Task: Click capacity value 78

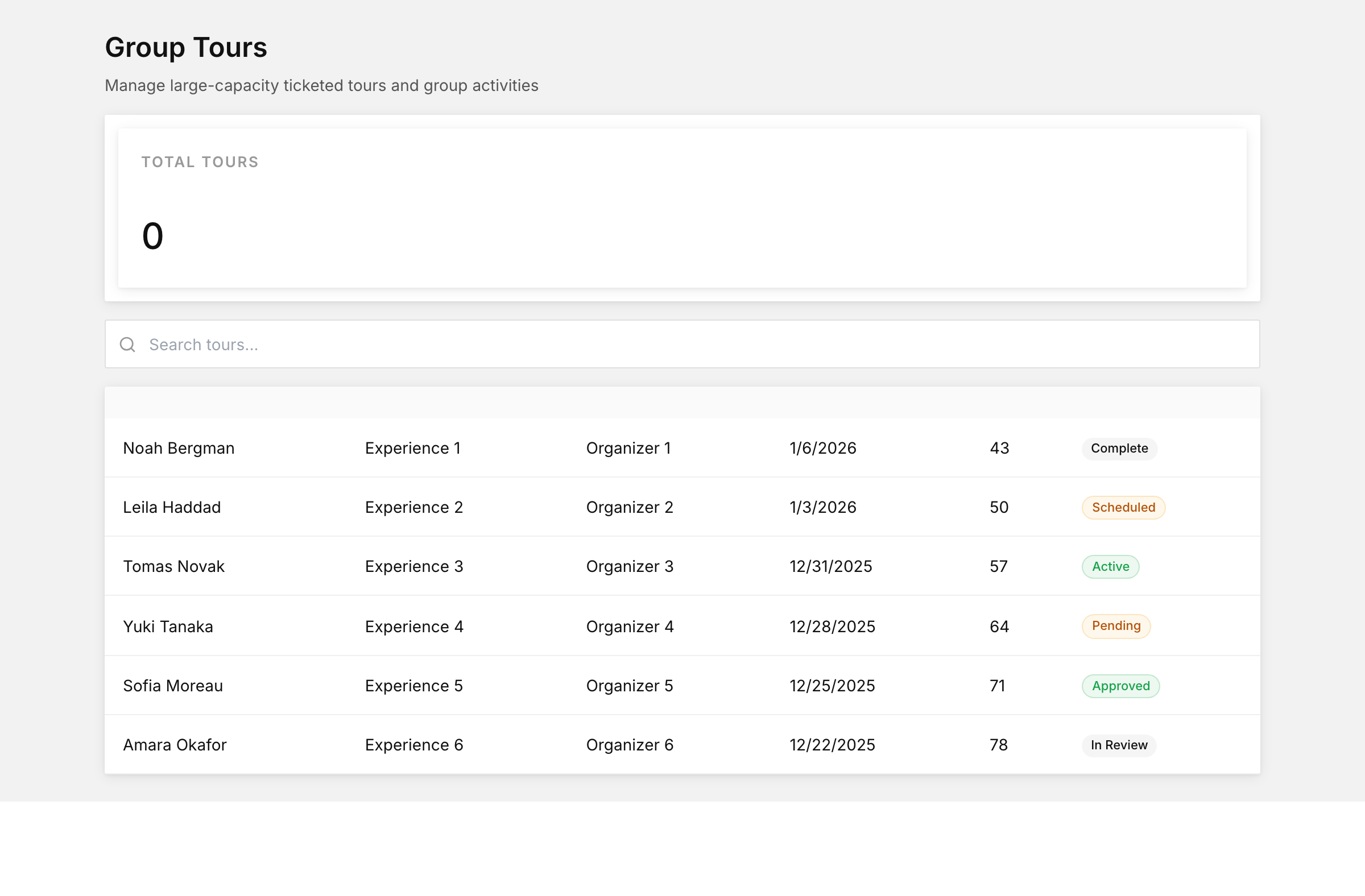Action: coord(999,745)
